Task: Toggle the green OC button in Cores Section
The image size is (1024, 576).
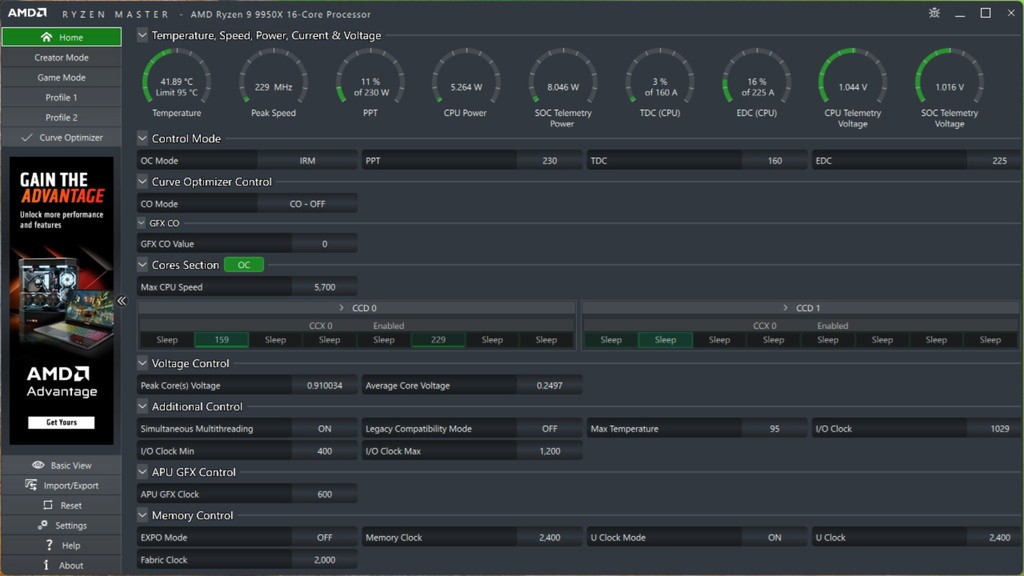Action: [x=244, y=265]
